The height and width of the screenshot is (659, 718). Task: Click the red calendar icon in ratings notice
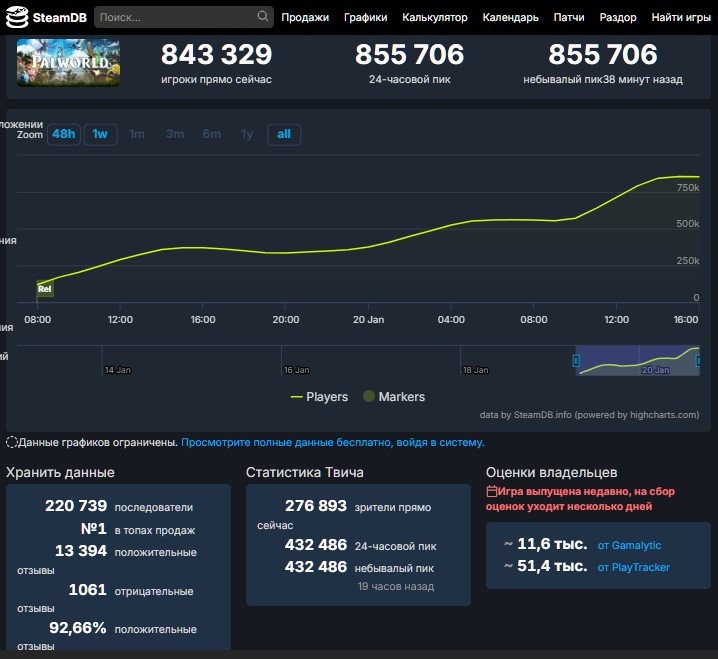click(x=491, y=491)
